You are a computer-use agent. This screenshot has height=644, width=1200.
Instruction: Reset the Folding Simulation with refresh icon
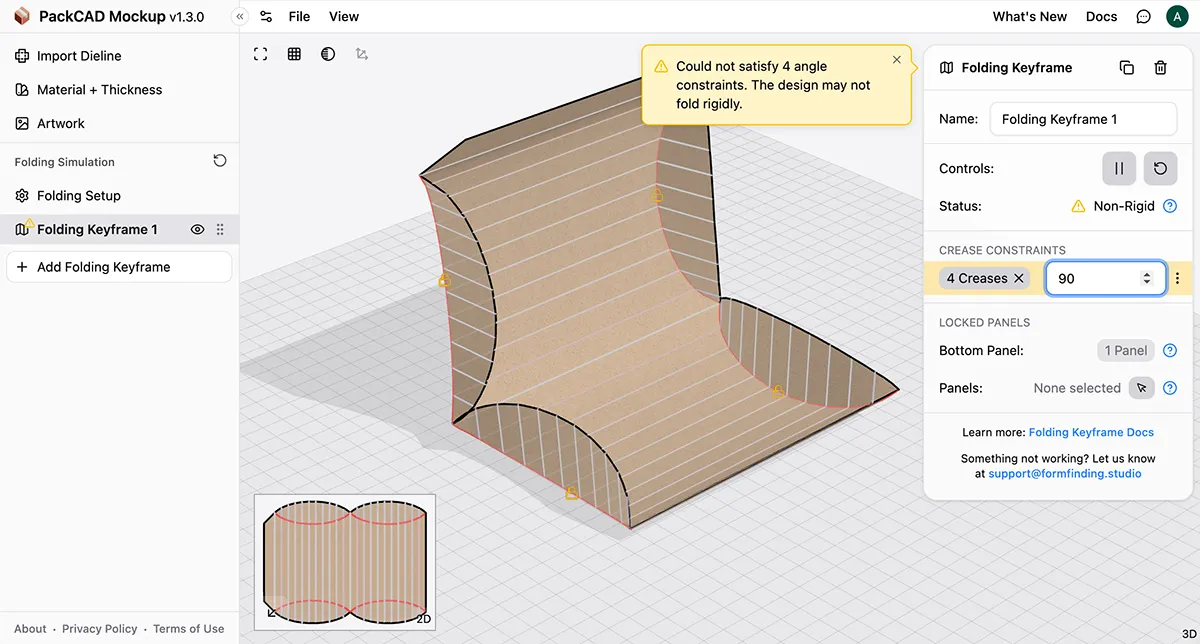[x=220, y=161]
